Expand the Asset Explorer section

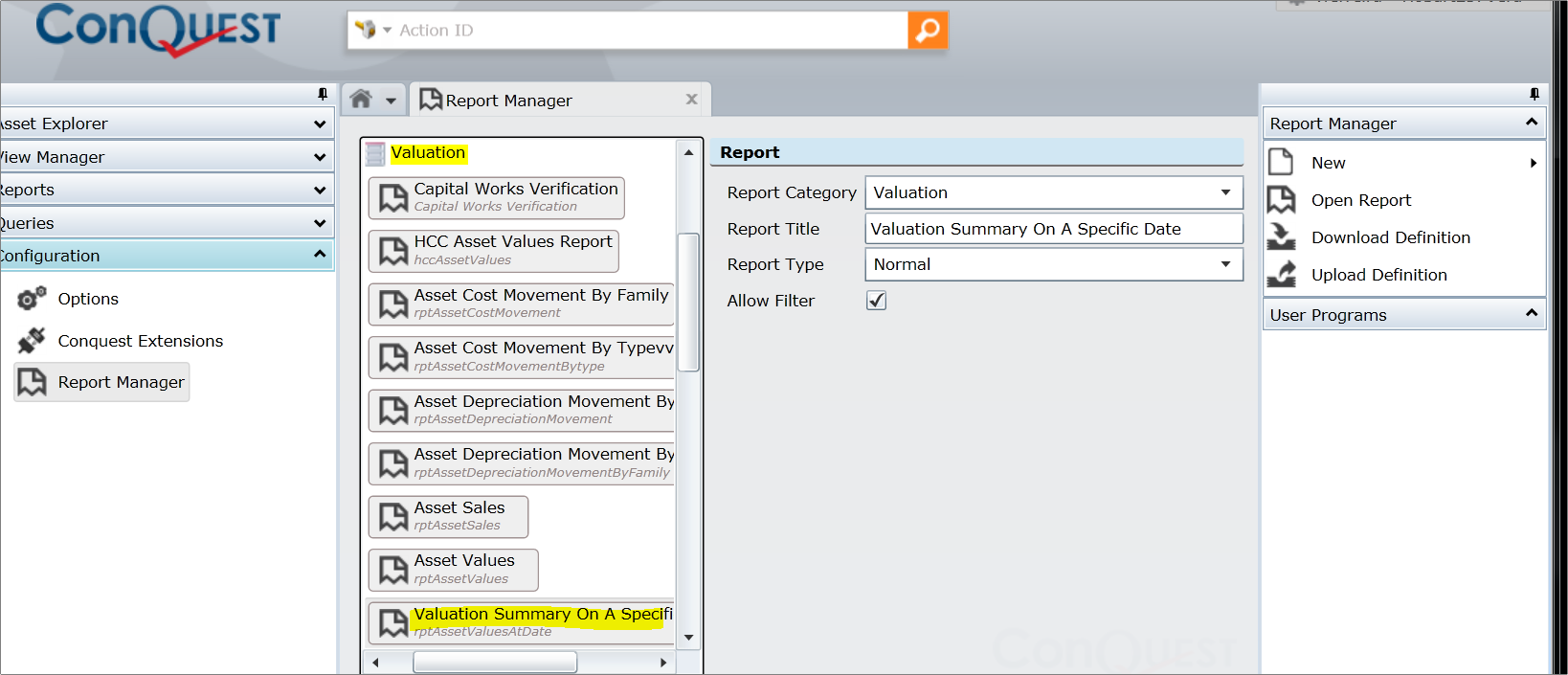(167, 124)
